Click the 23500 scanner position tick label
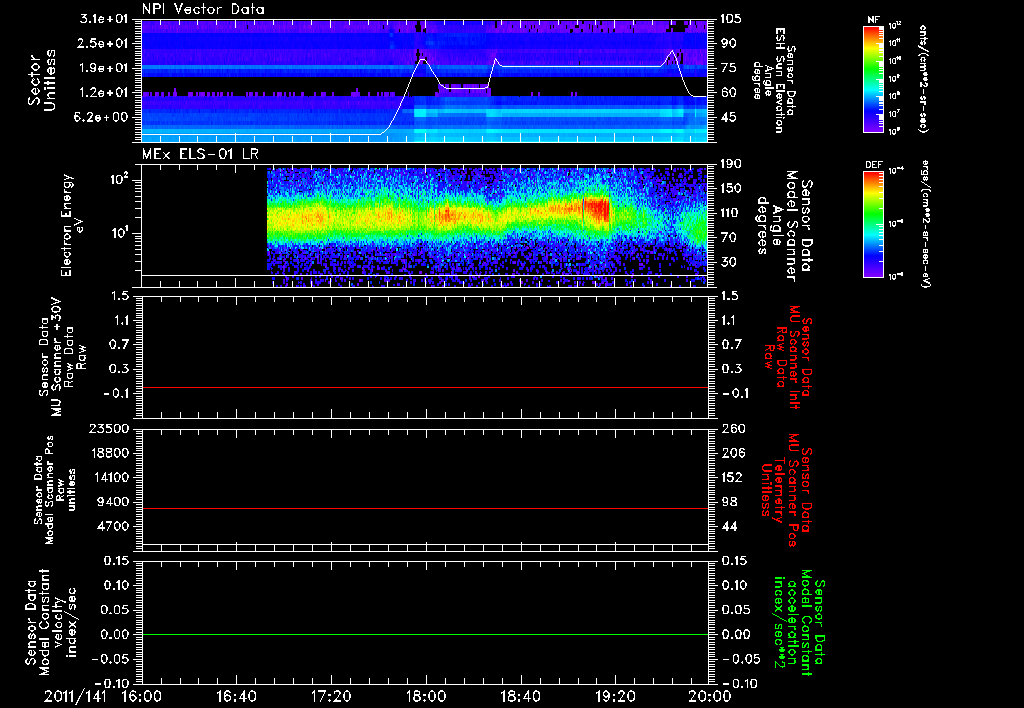 pyautogui.click(x=108, y=428)
